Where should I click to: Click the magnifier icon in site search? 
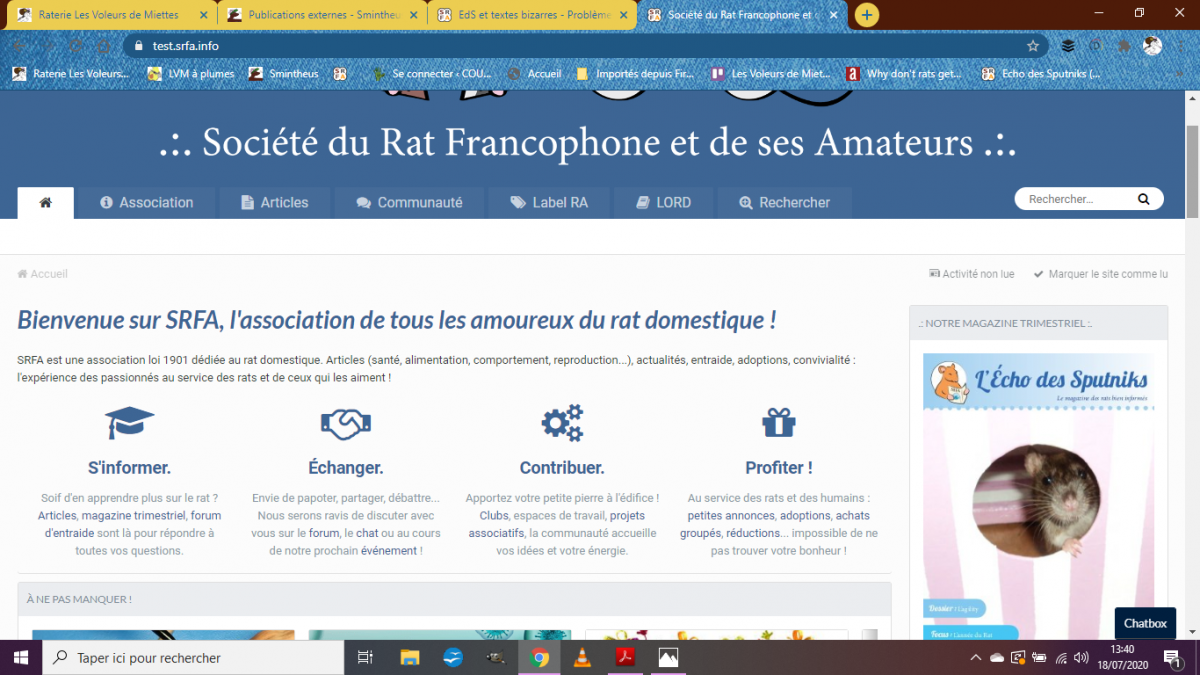pyautogui.click(x=1143, y=199)
